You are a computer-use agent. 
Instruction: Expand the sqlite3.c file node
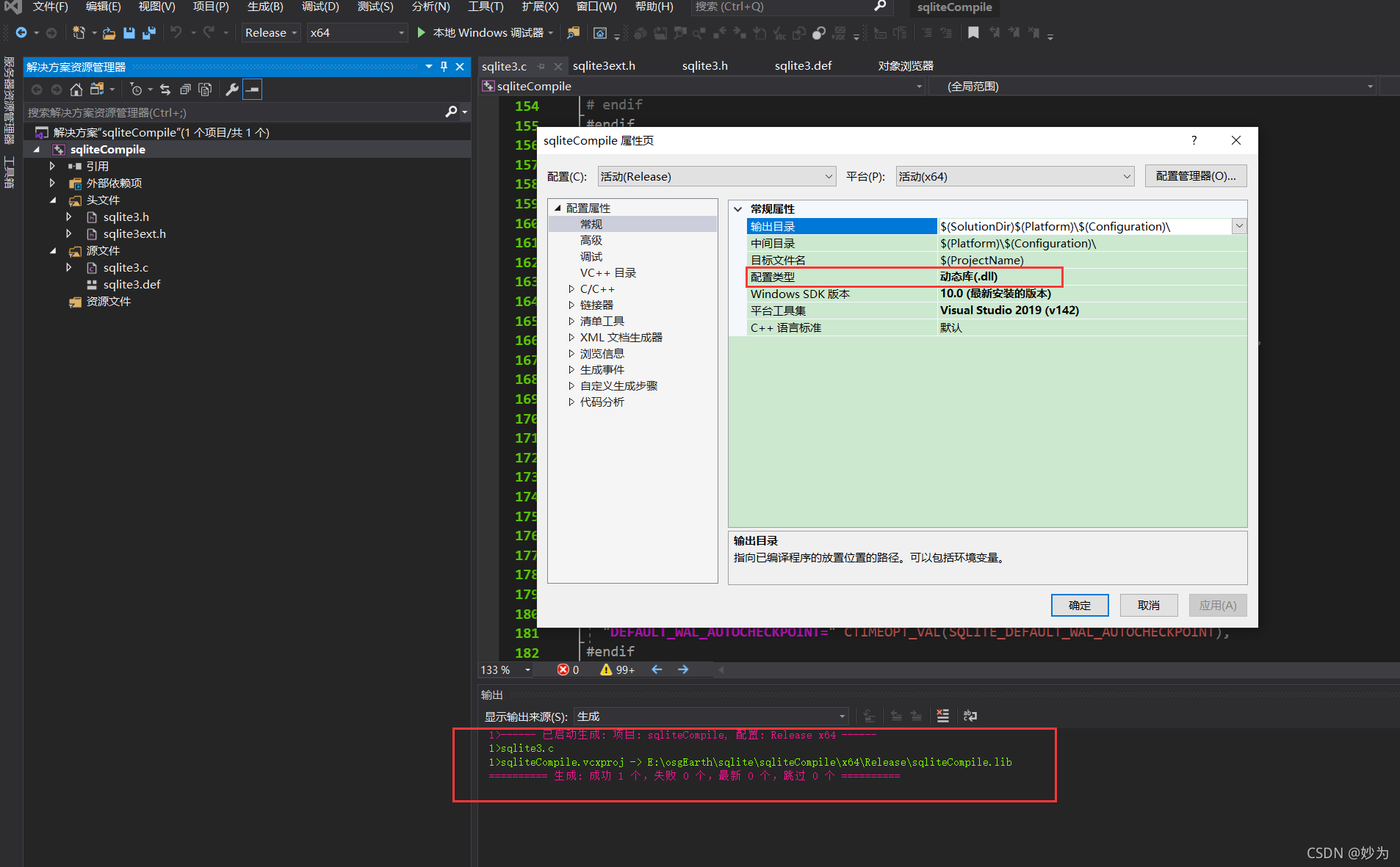click(x=69, y=267)
